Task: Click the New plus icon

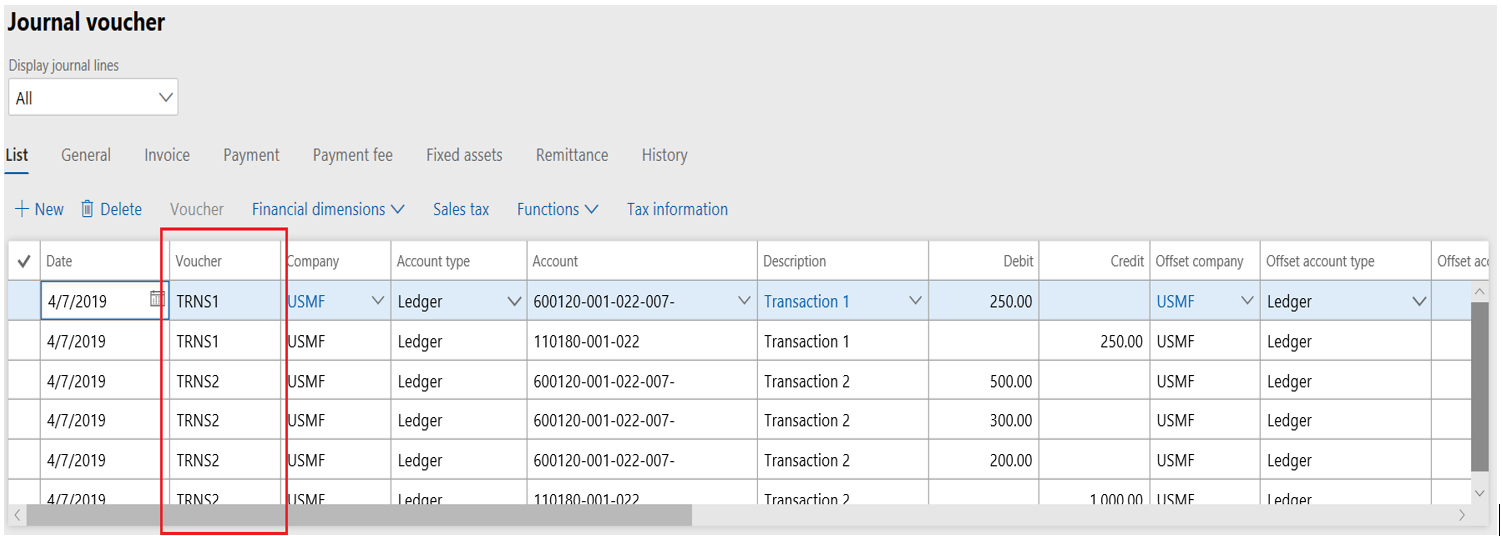Action: [x=21, y=209]
